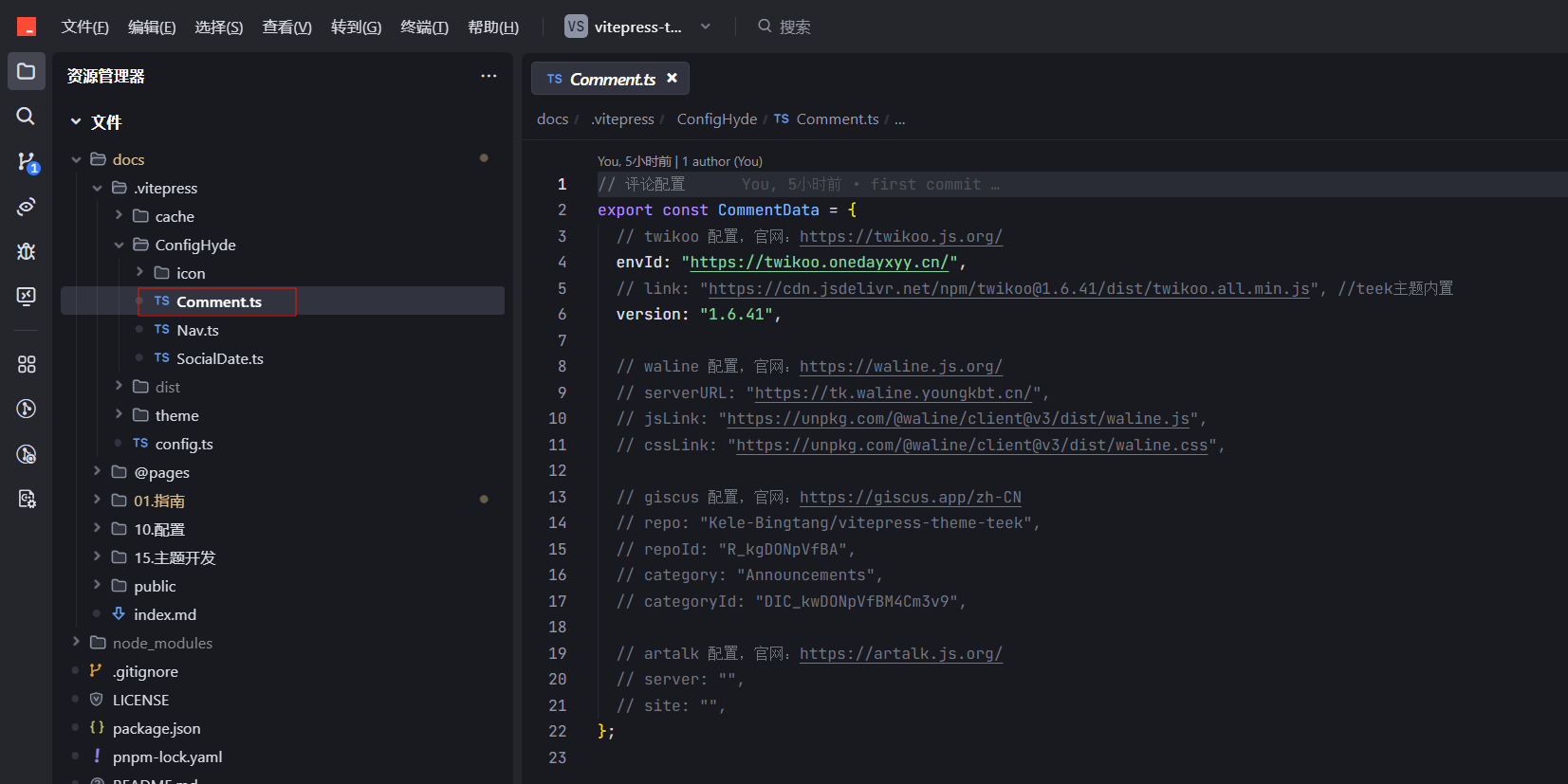Open the 文件(F) menu

click(x=85, y=27)
